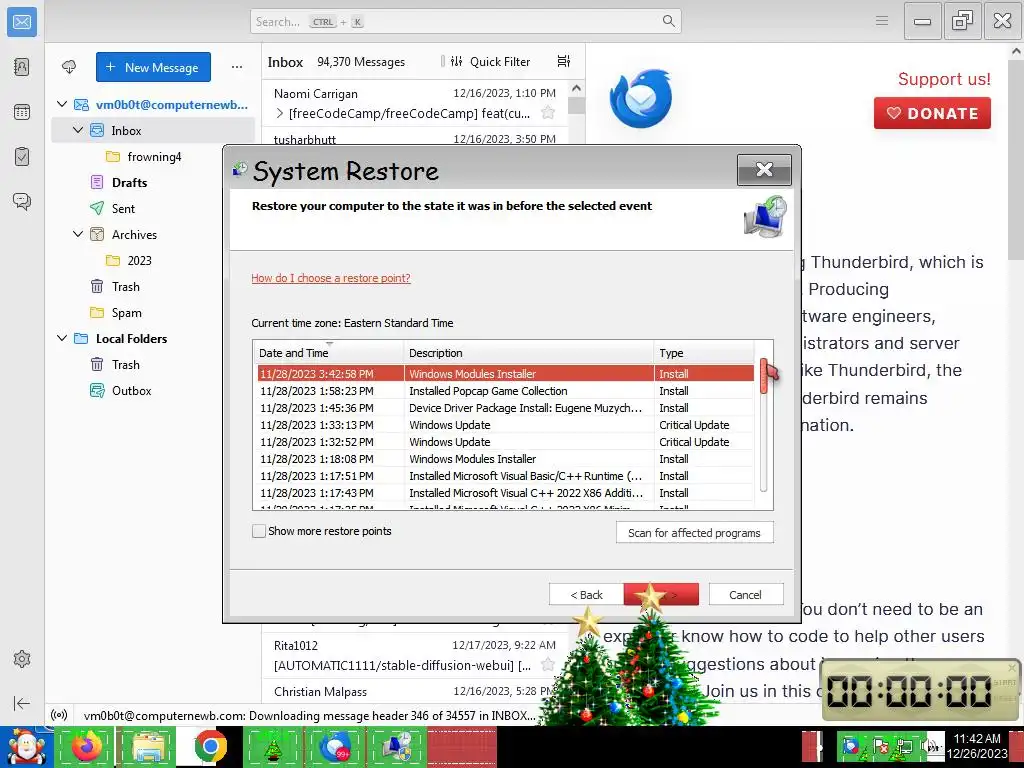Sort restore points by Date and Time

[x=328, y=353]
